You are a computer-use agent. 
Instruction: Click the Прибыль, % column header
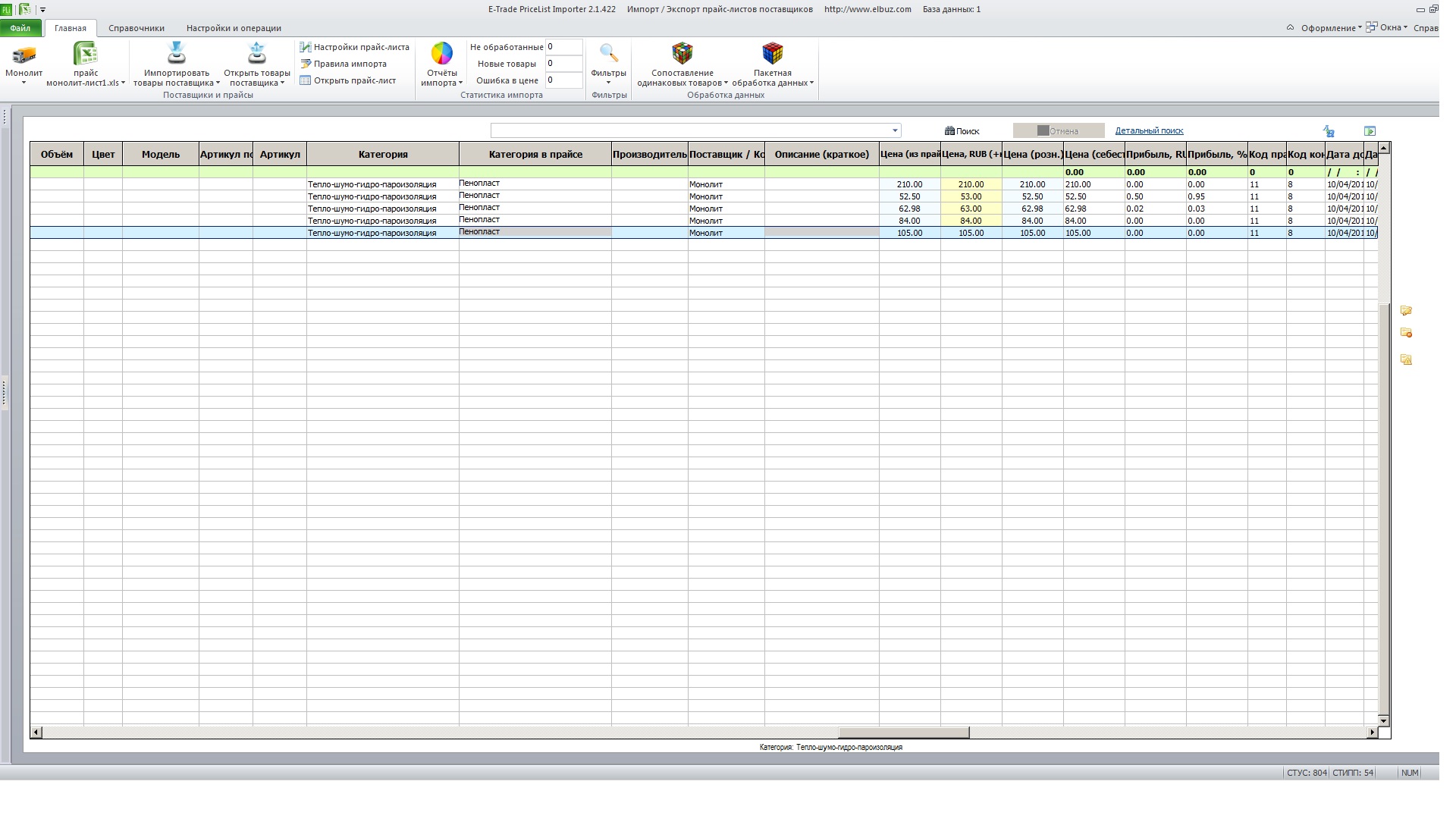pyautogui.click(x=1217, y=154)
